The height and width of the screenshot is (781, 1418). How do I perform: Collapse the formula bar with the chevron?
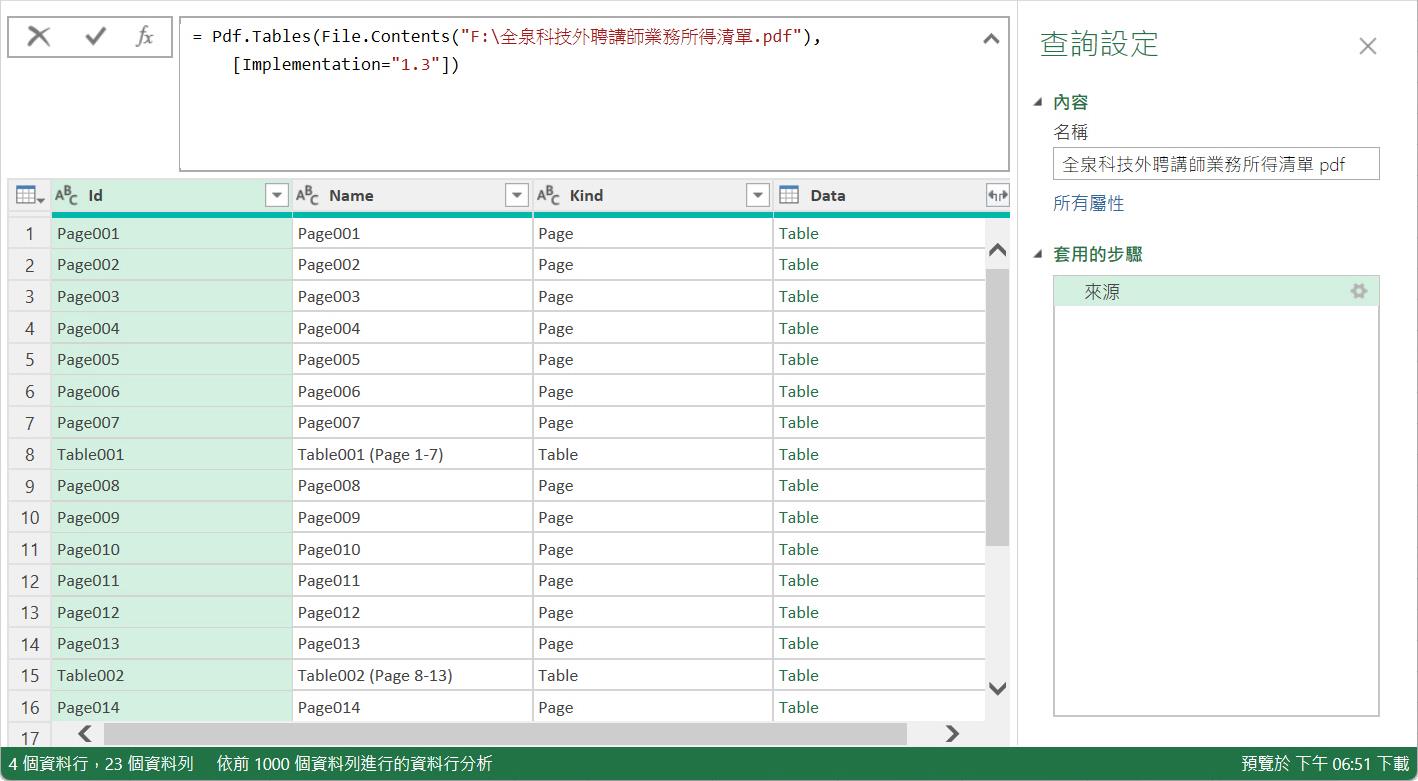(991, 39)
